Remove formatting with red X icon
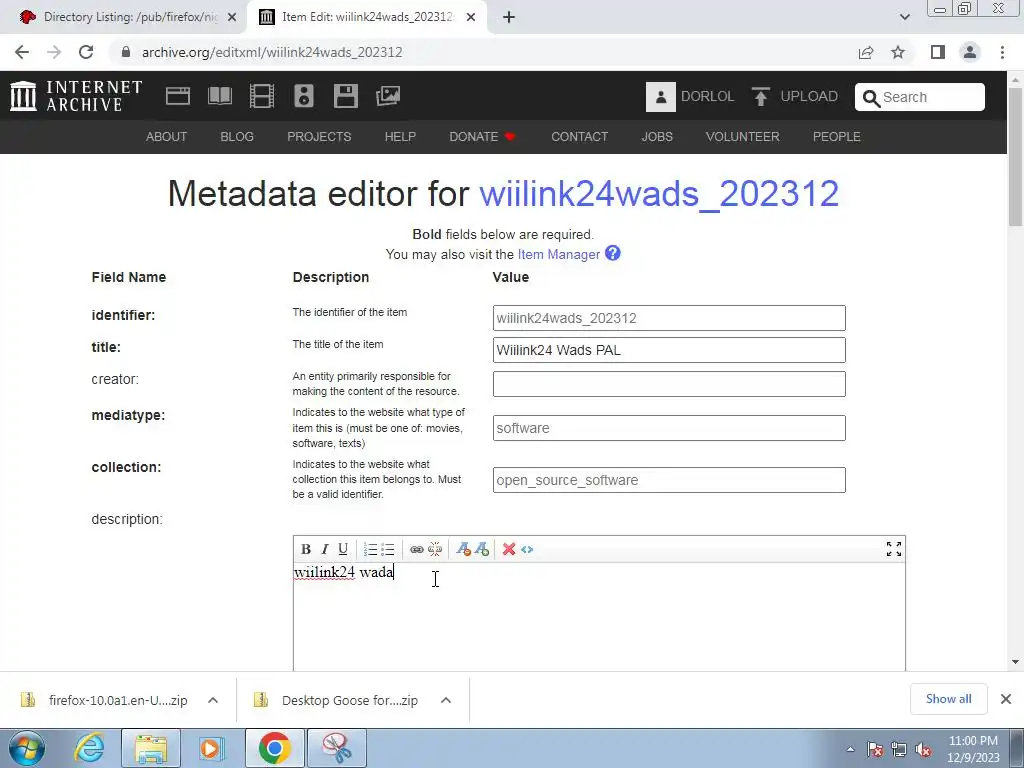The height and width of the screenshot is (768, 1024). (509, 549)
